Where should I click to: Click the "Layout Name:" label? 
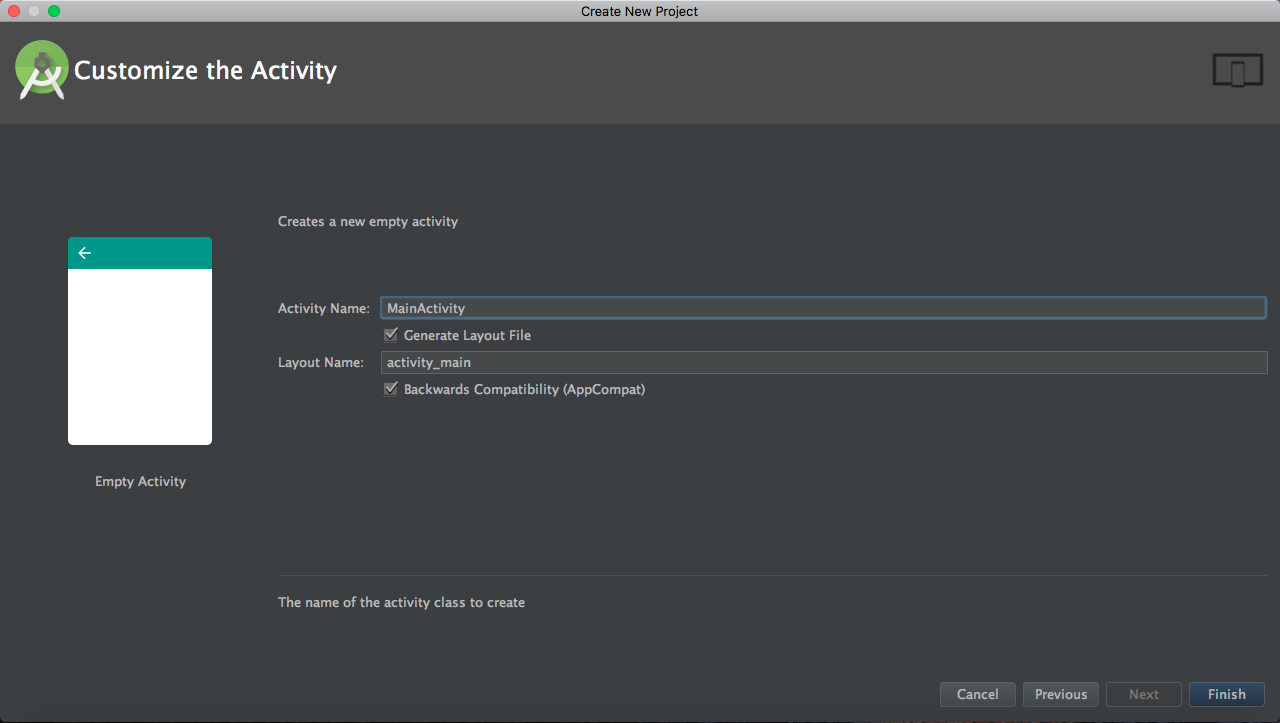[321, 362]
